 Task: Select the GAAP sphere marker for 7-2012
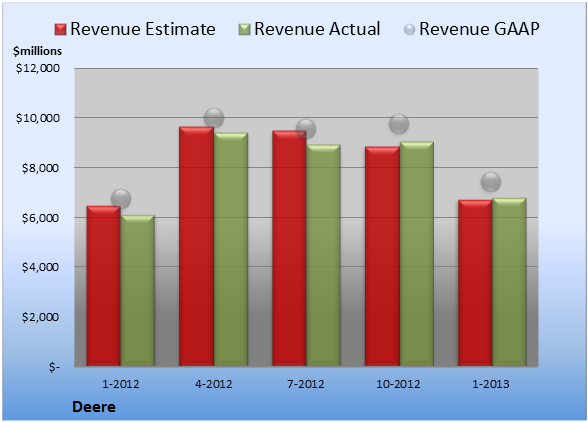pos(306,129)
